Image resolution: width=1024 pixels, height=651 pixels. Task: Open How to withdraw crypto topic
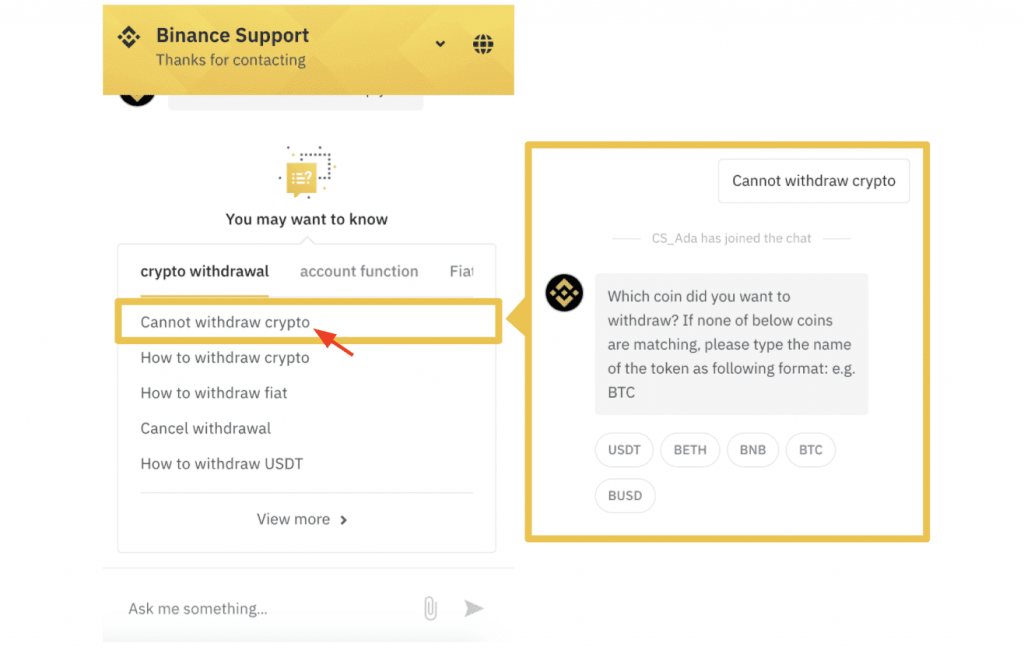(x=225, y=358)
